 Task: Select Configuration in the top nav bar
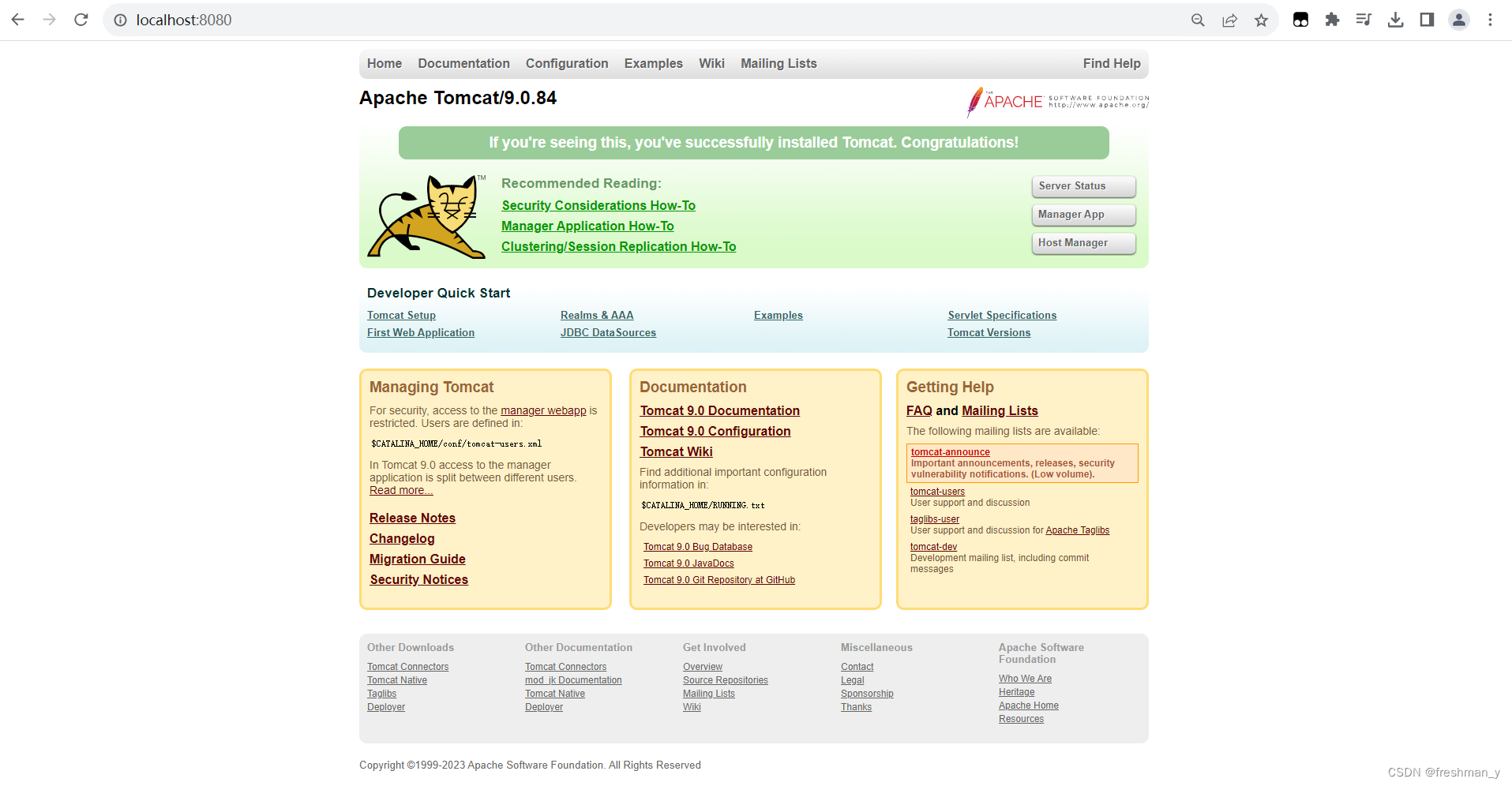point(567,63)
